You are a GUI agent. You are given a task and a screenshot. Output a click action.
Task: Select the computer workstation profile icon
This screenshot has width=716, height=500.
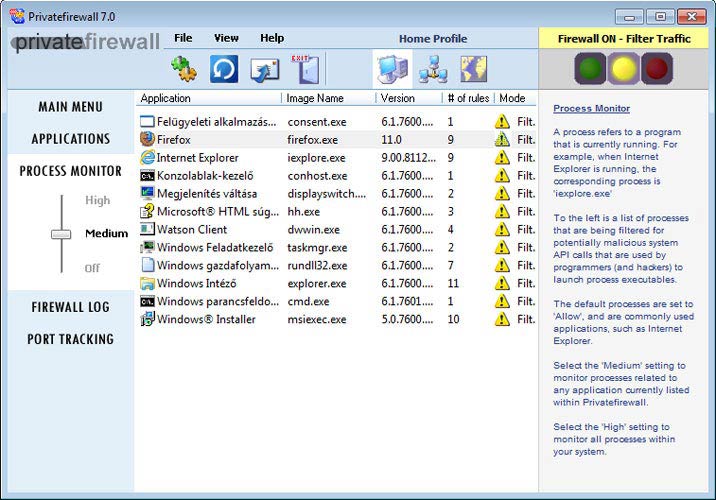coord(392,69)
